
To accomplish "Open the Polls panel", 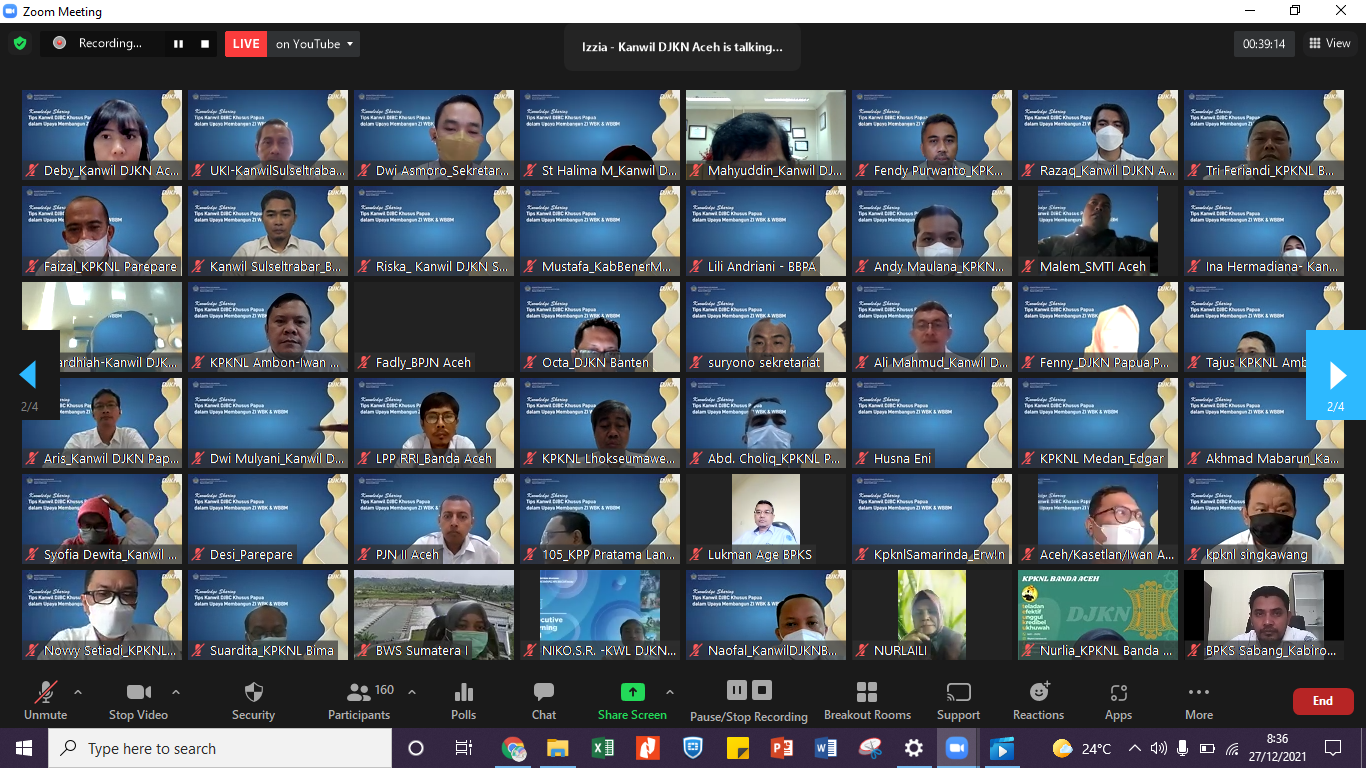I will click(463, 692).
